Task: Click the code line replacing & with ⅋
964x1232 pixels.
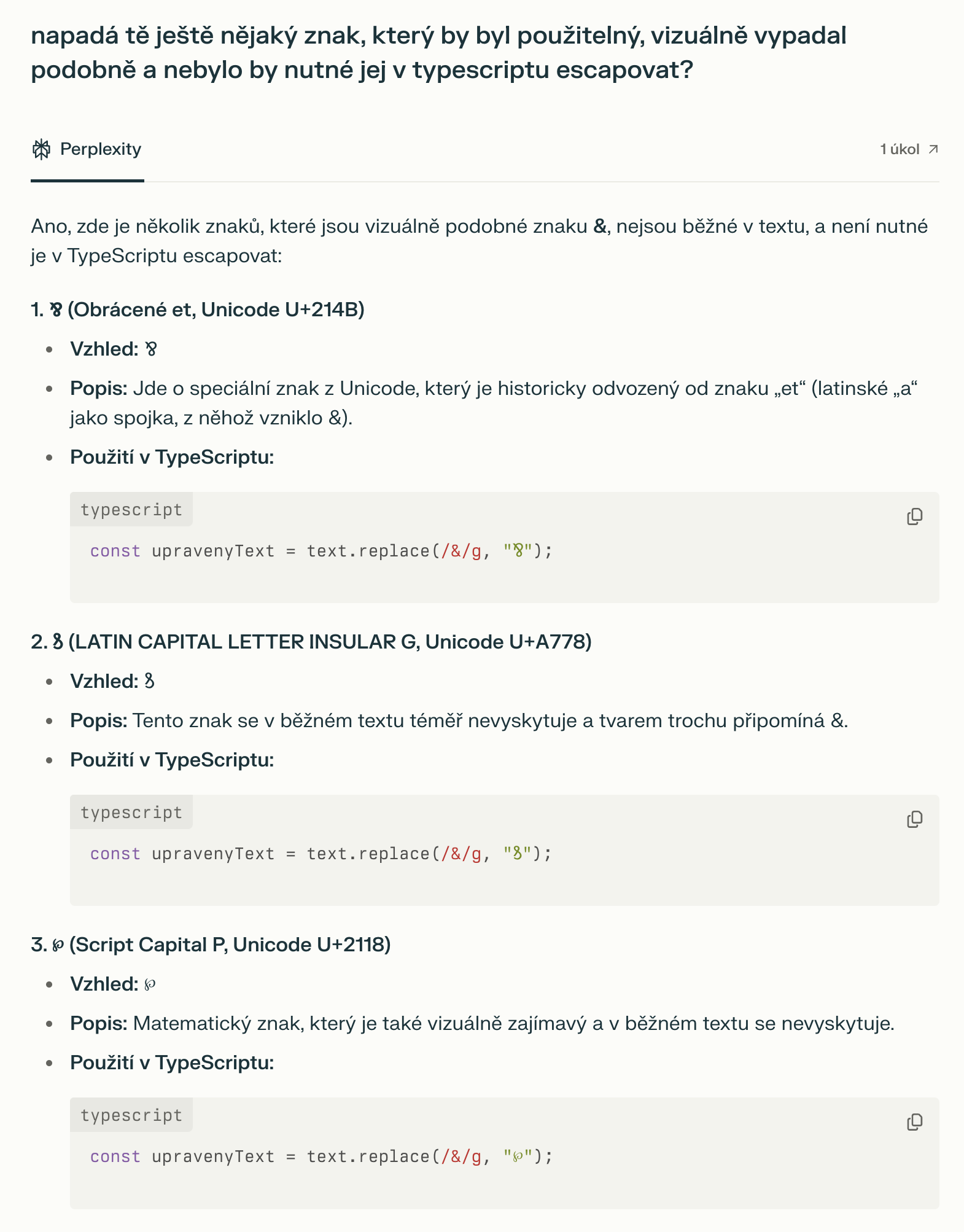Action: point(321,551)
